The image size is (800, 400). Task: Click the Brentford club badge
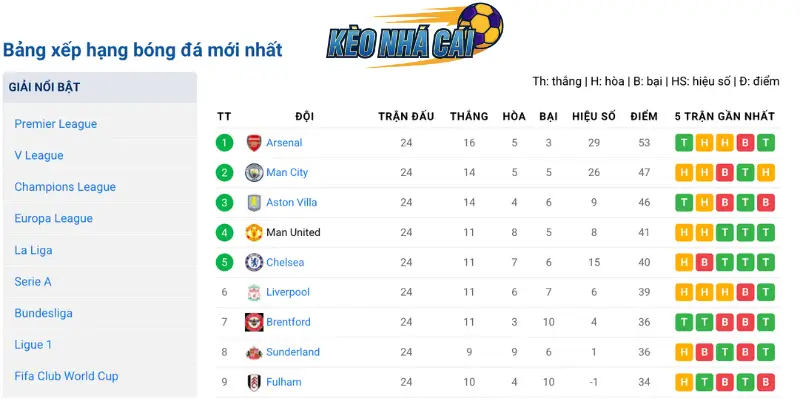pyautogui.click(x=254, y=322)
